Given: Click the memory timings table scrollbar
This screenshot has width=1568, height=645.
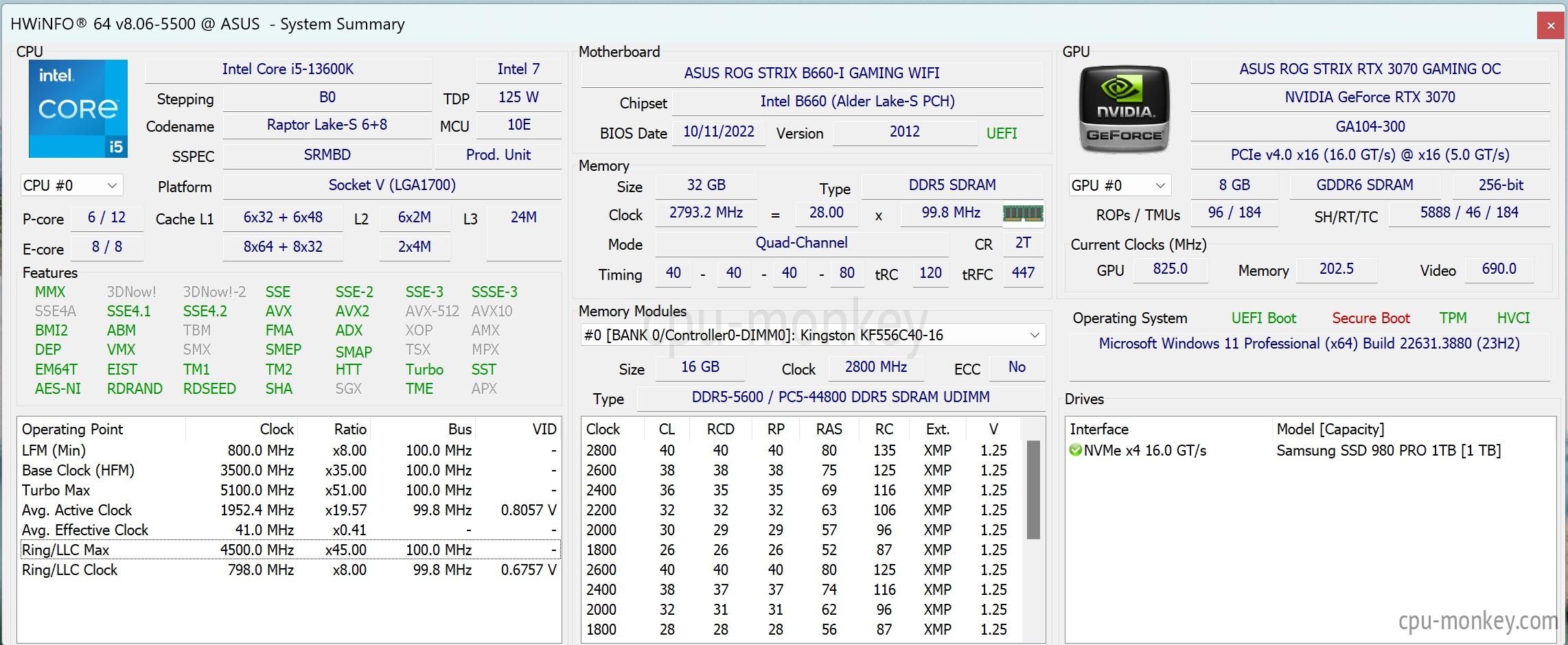Looking at the screenshot, I should (1033, 490).
